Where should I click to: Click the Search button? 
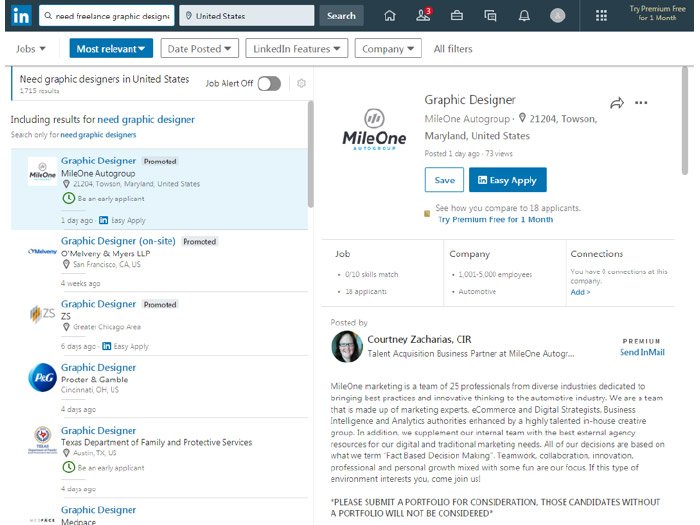(x=341, y=16)
